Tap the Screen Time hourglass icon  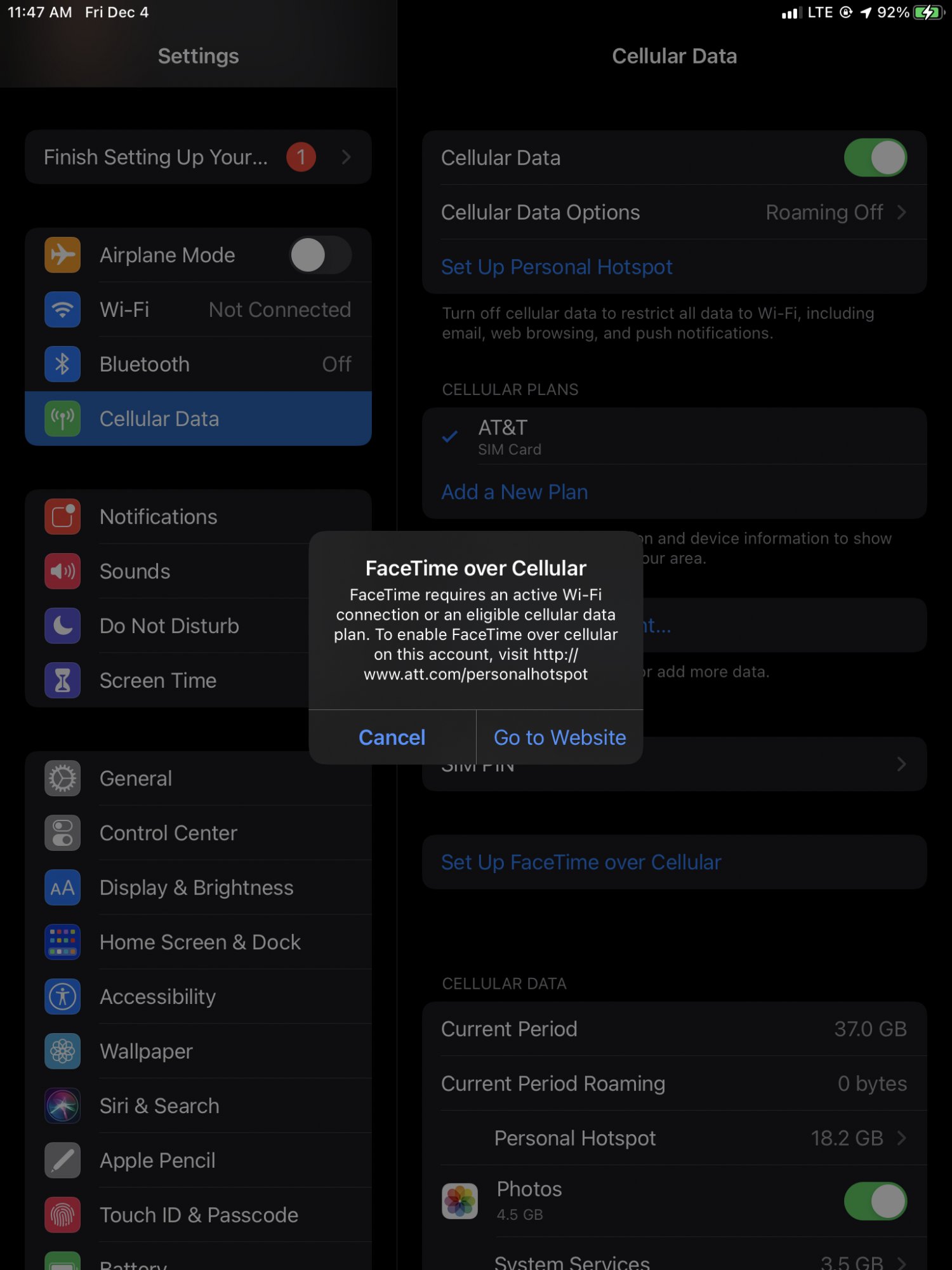pyautogui.click(x=62, y=680)
